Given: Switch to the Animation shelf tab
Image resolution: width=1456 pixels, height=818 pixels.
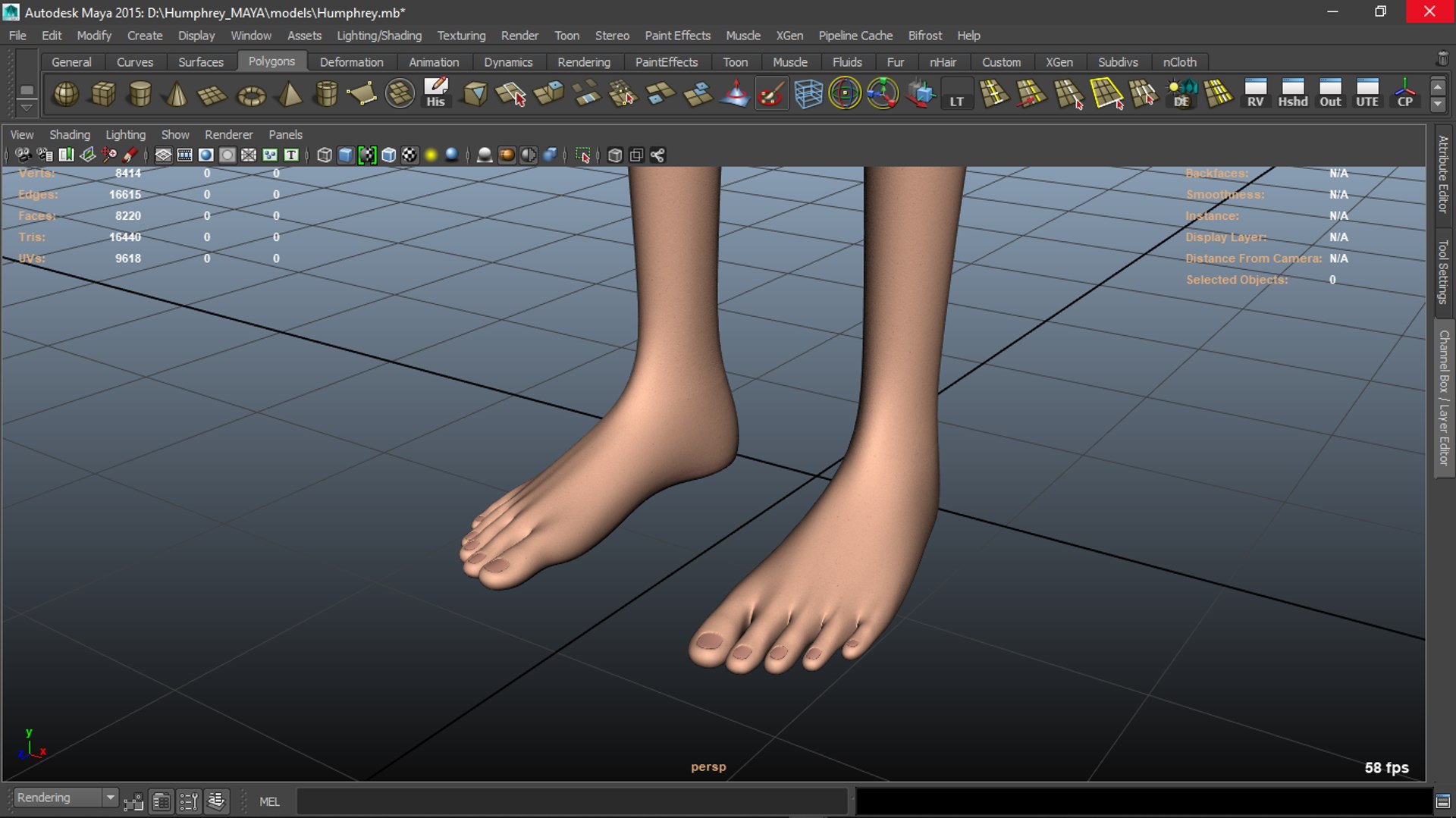Looking at the screenshot, I should tap(434, 62).
